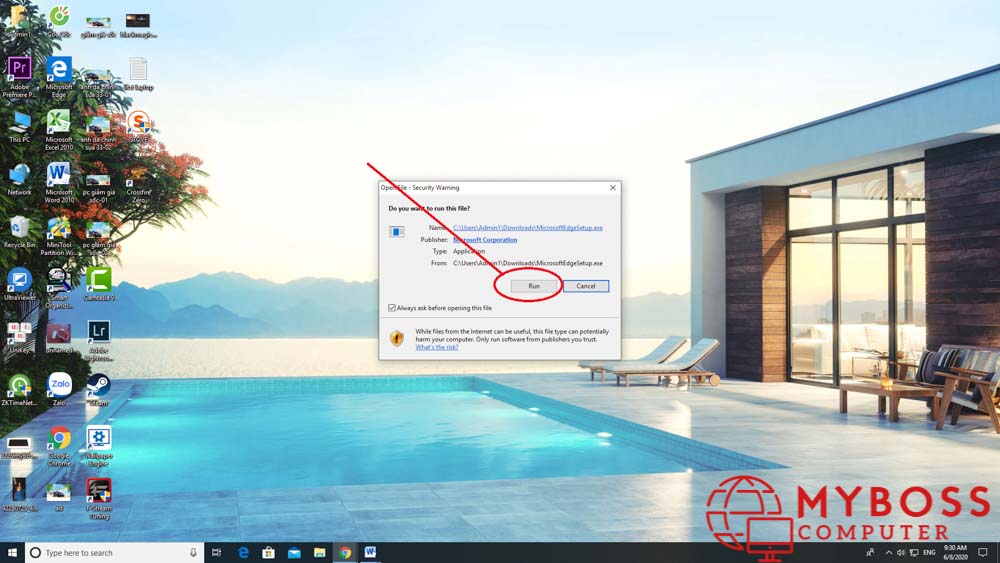Open the 'What's the risk?' link
This screenshot has height=563, width=1000.
437,347
